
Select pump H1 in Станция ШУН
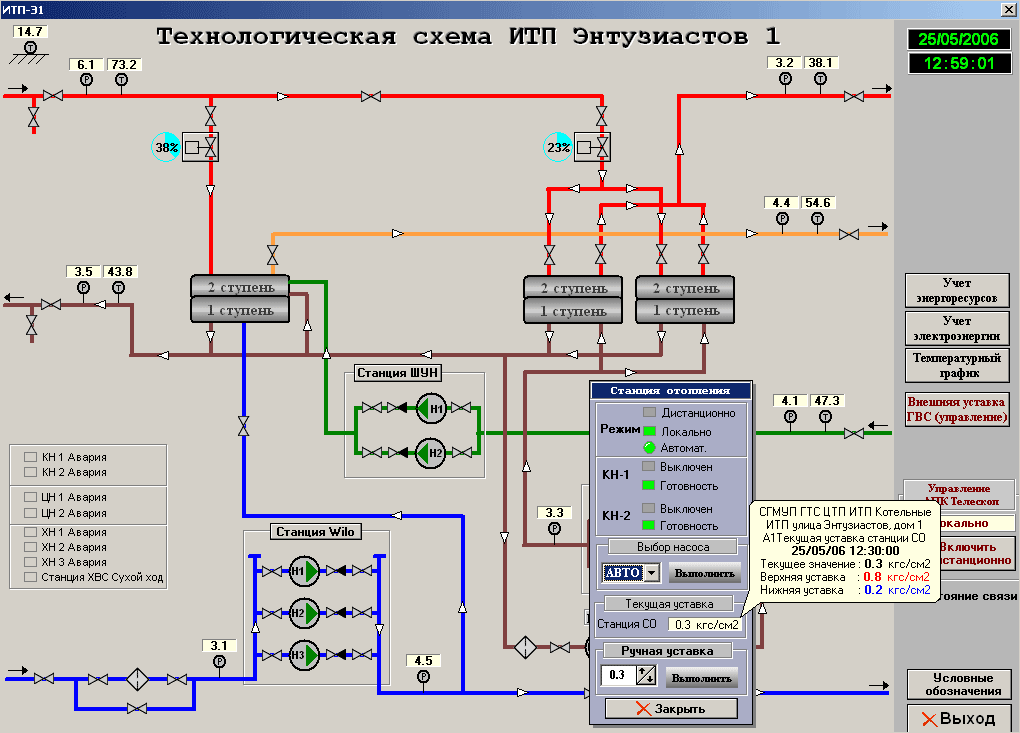pyautogui.click(x=430, y=409)
